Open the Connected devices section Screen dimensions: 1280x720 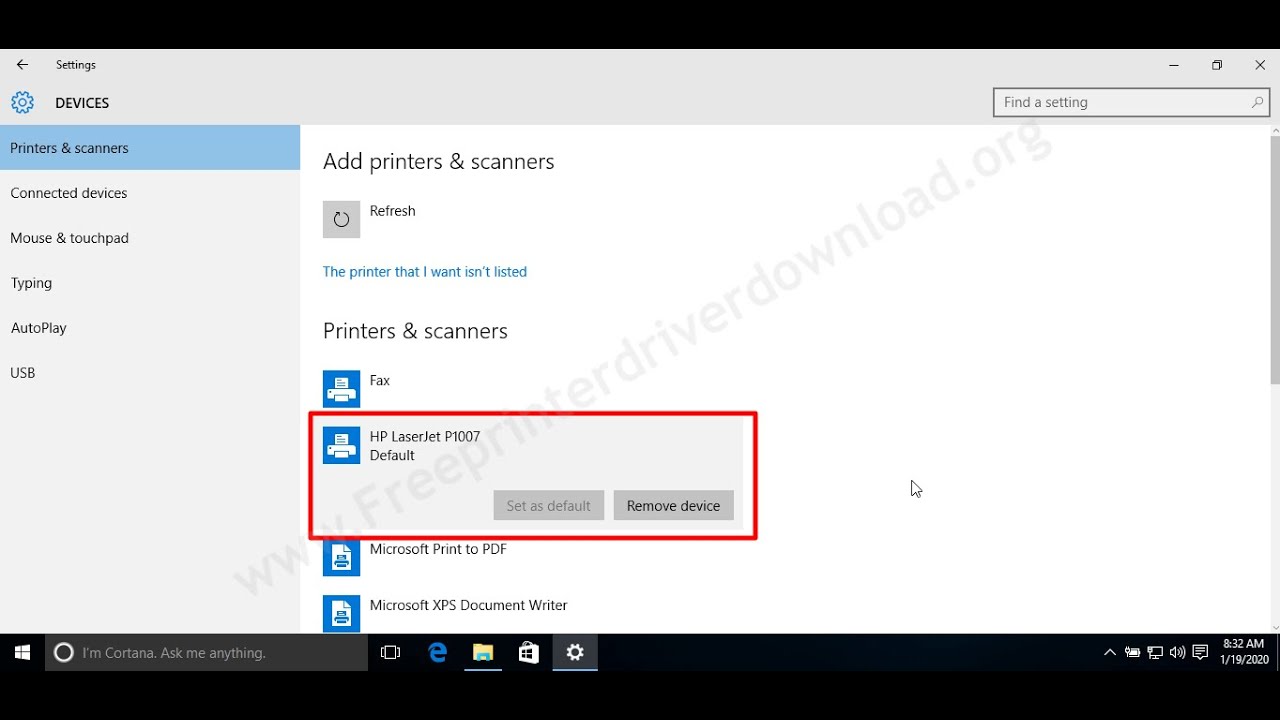click(x=150, y=193)
